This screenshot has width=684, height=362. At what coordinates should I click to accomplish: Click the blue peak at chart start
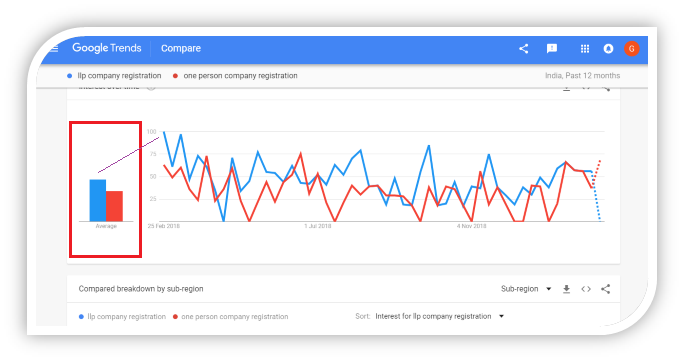point(164,131)
